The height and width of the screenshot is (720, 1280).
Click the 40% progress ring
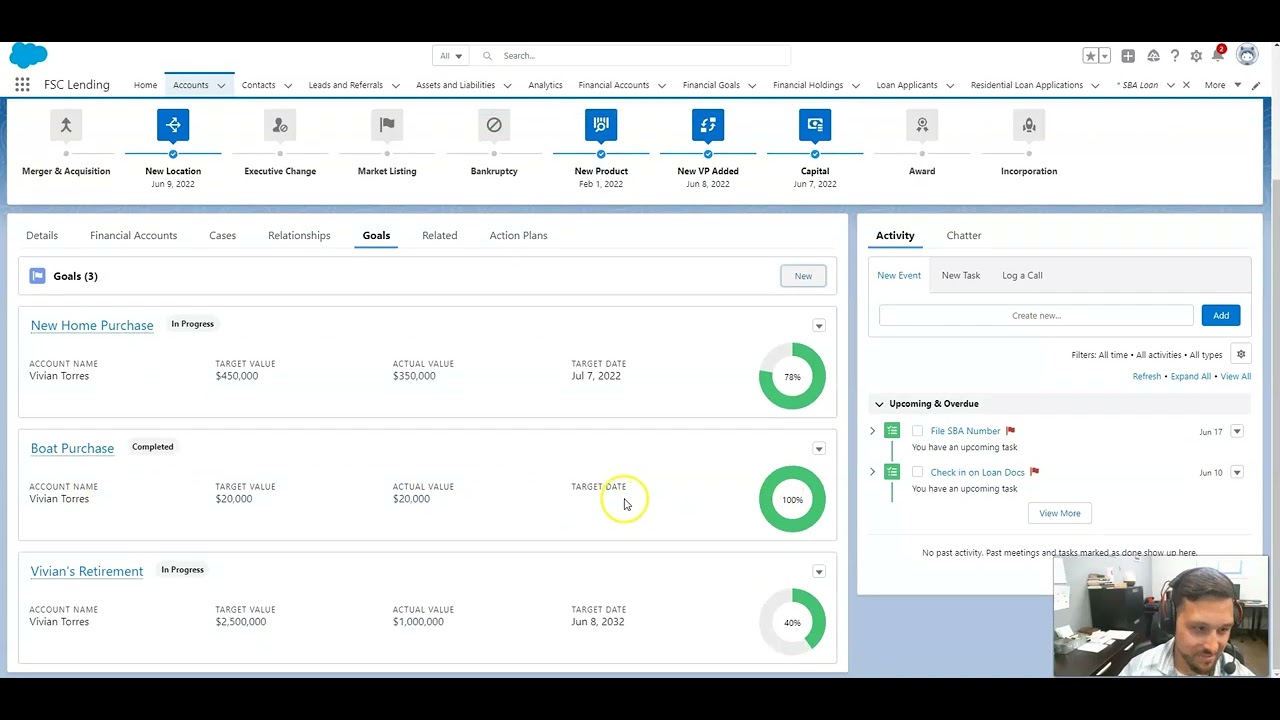coord(792,622)
